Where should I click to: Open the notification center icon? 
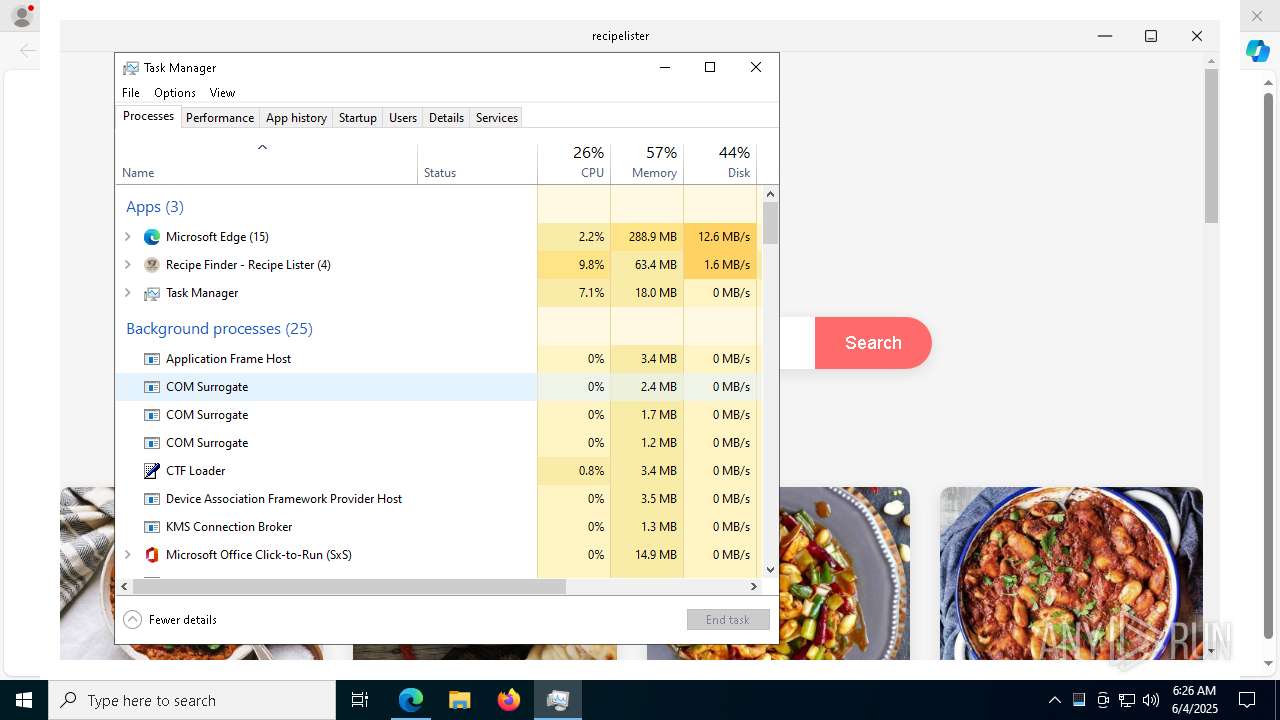coord(1247,700)
